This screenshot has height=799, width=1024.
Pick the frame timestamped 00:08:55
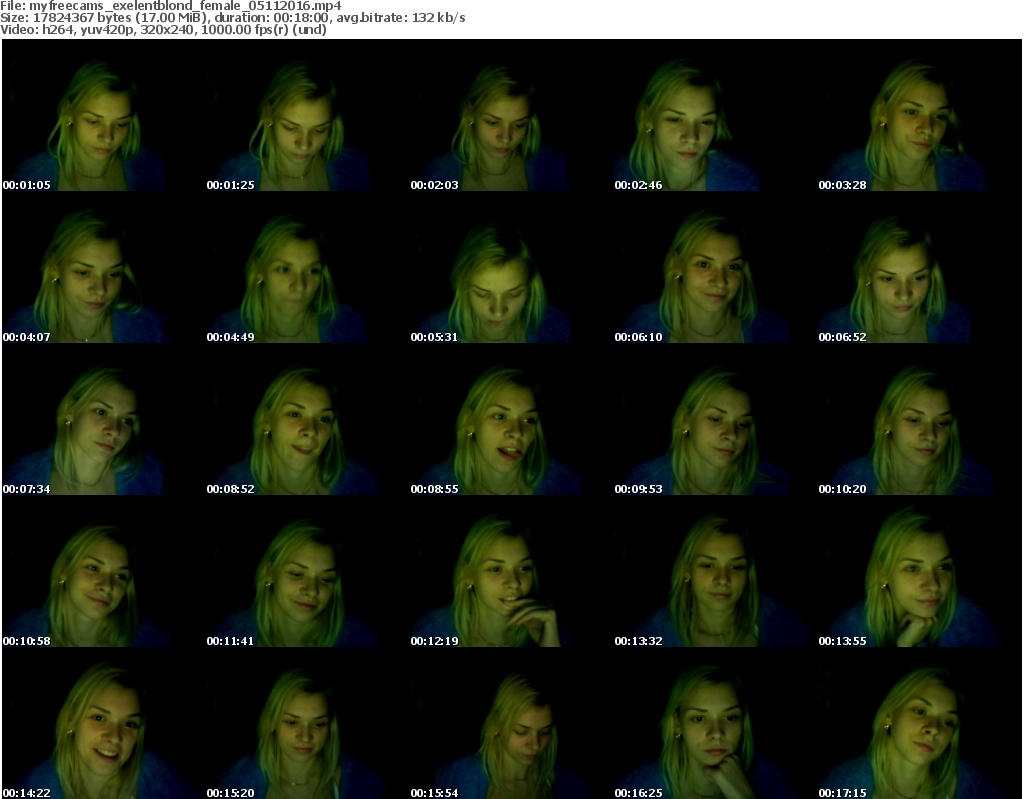511,419
